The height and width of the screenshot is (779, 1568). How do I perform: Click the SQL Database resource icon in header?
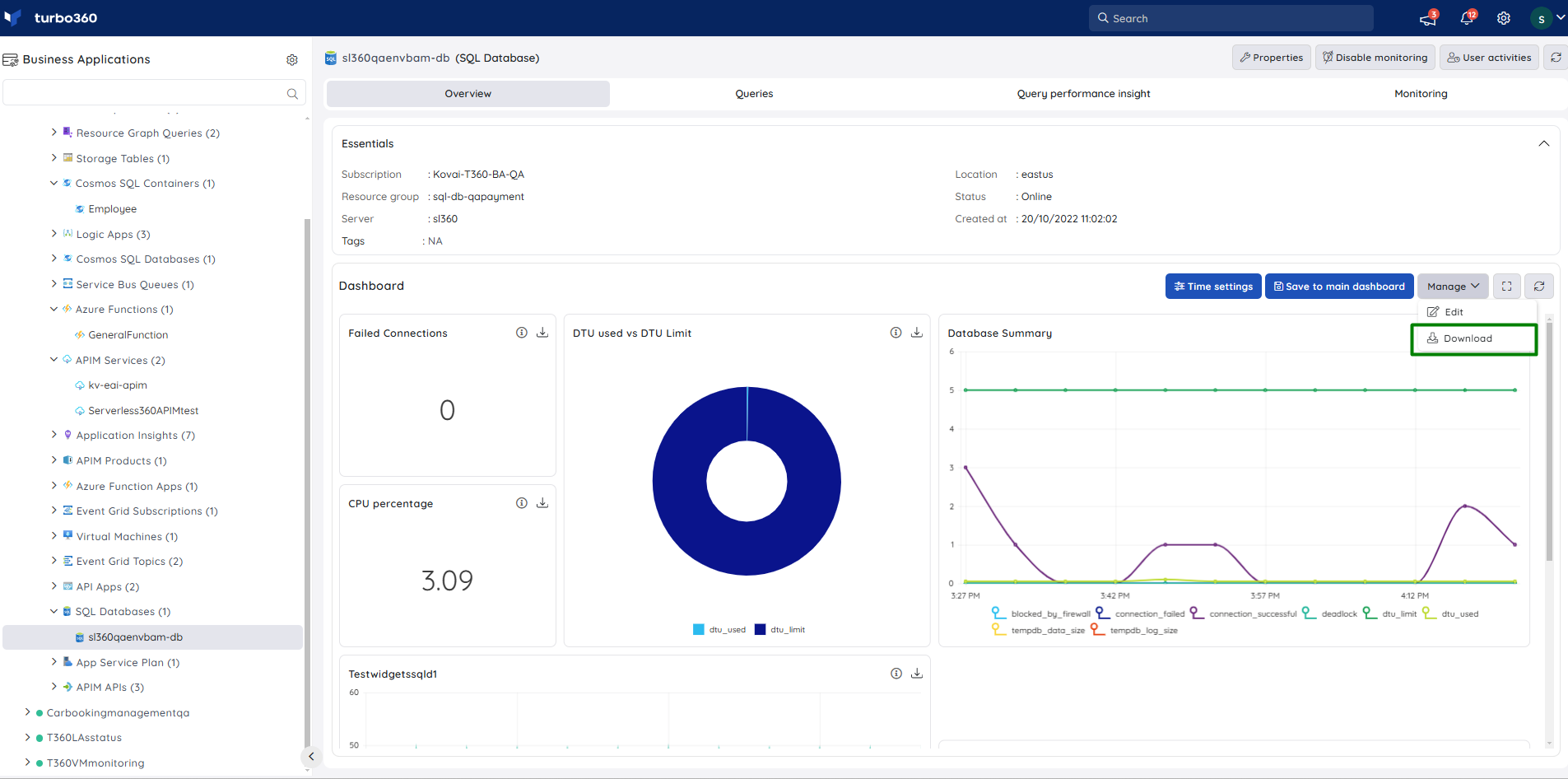tap(331, 58)
